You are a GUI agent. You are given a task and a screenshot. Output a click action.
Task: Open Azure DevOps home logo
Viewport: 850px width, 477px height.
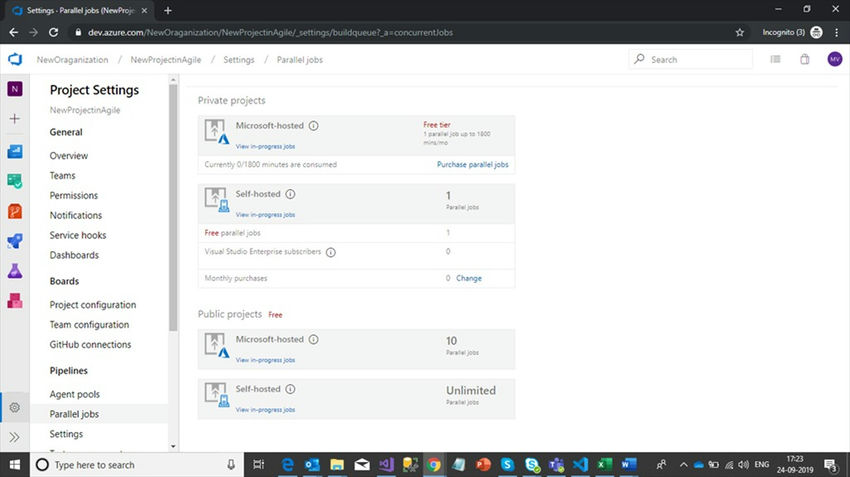point(15,59)
